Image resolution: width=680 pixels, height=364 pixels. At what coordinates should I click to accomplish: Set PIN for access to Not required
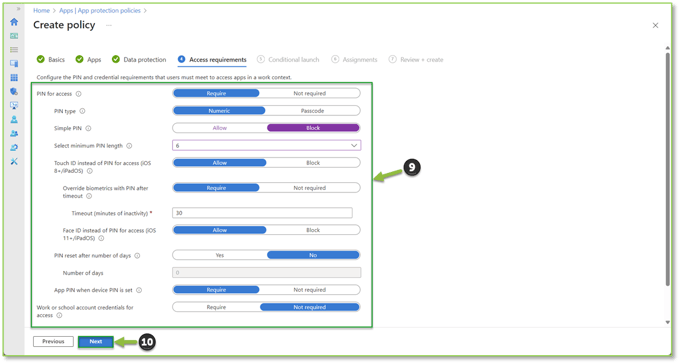pyautogui.click(x=310, y=93)
